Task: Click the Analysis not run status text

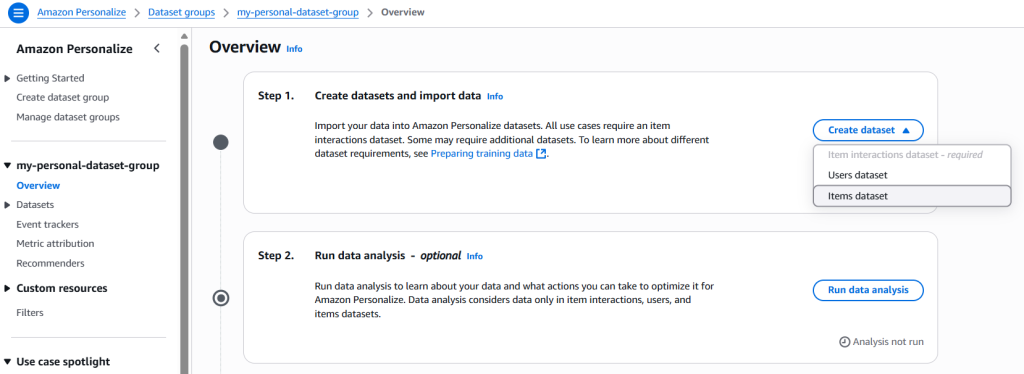Action: coord(888,342)
